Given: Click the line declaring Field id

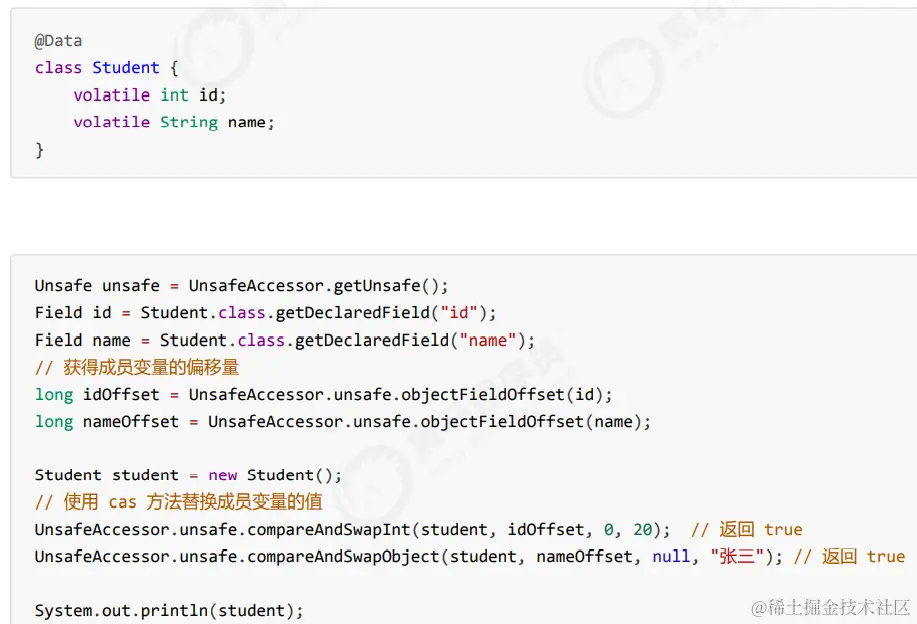Looking at the screenshot, I should 266,313.
